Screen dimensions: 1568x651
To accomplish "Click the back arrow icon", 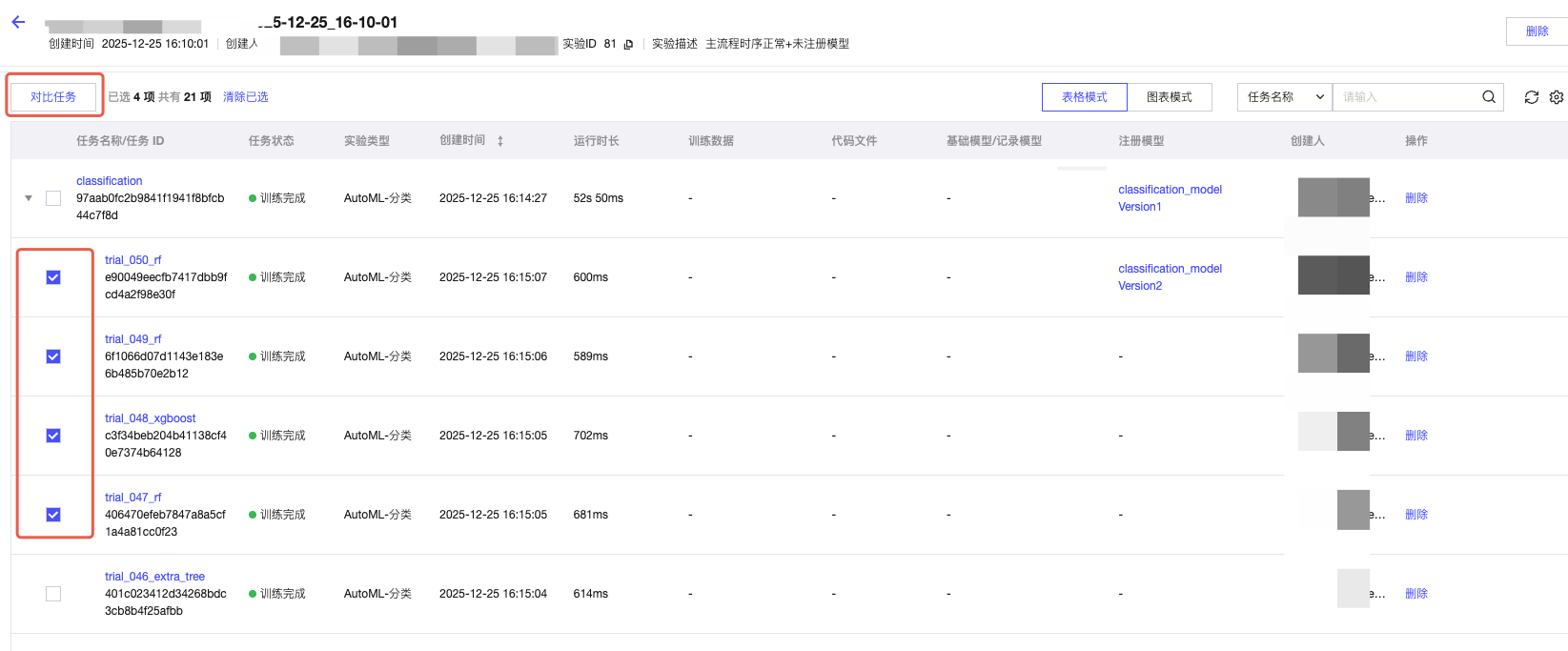I will coord(18,22).
